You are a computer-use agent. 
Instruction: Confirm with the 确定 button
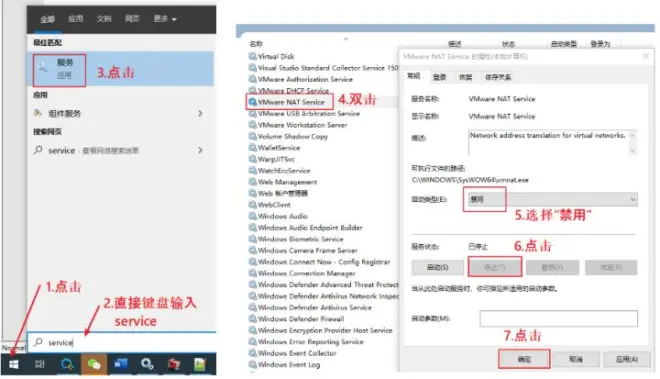pos(524,359)
